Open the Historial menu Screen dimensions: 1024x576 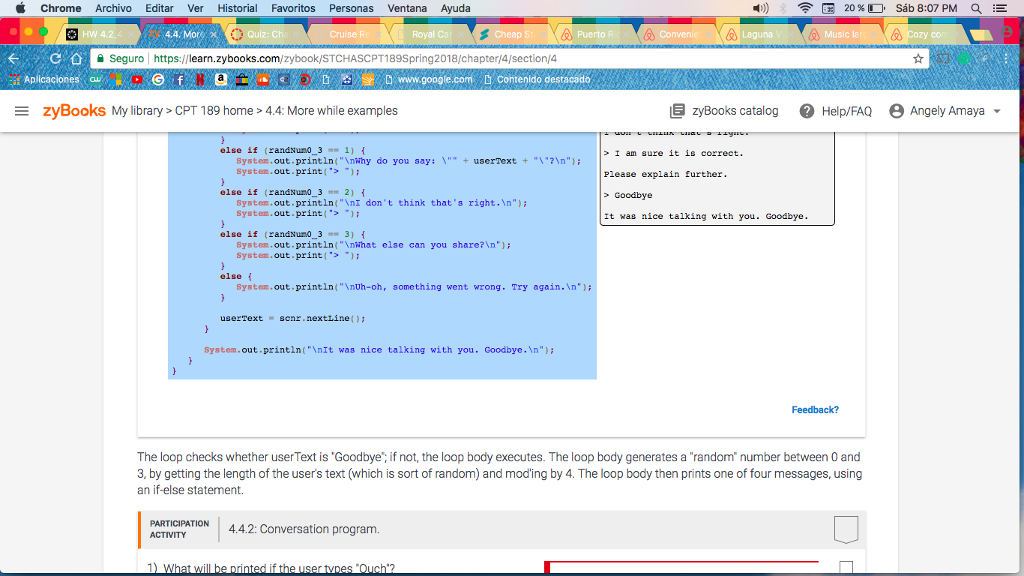(237, 7)
